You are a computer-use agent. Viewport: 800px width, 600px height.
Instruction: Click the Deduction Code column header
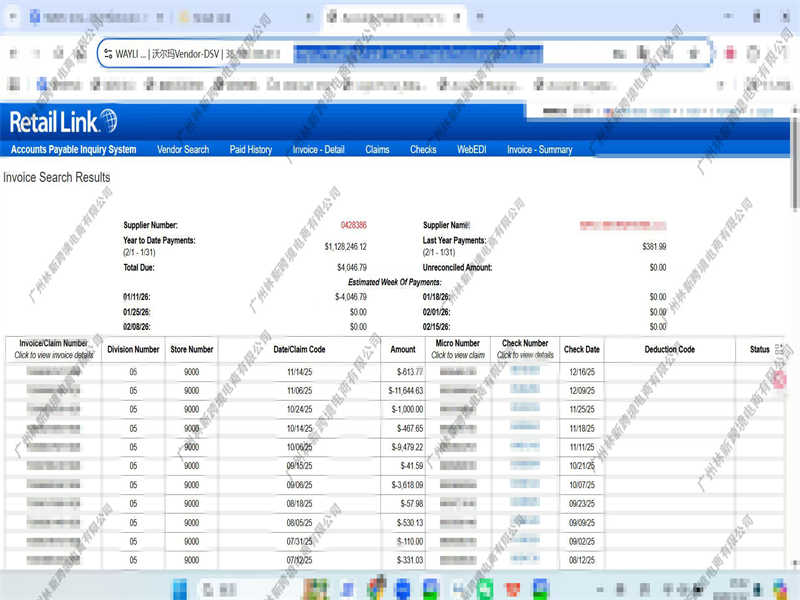[669, 349]
